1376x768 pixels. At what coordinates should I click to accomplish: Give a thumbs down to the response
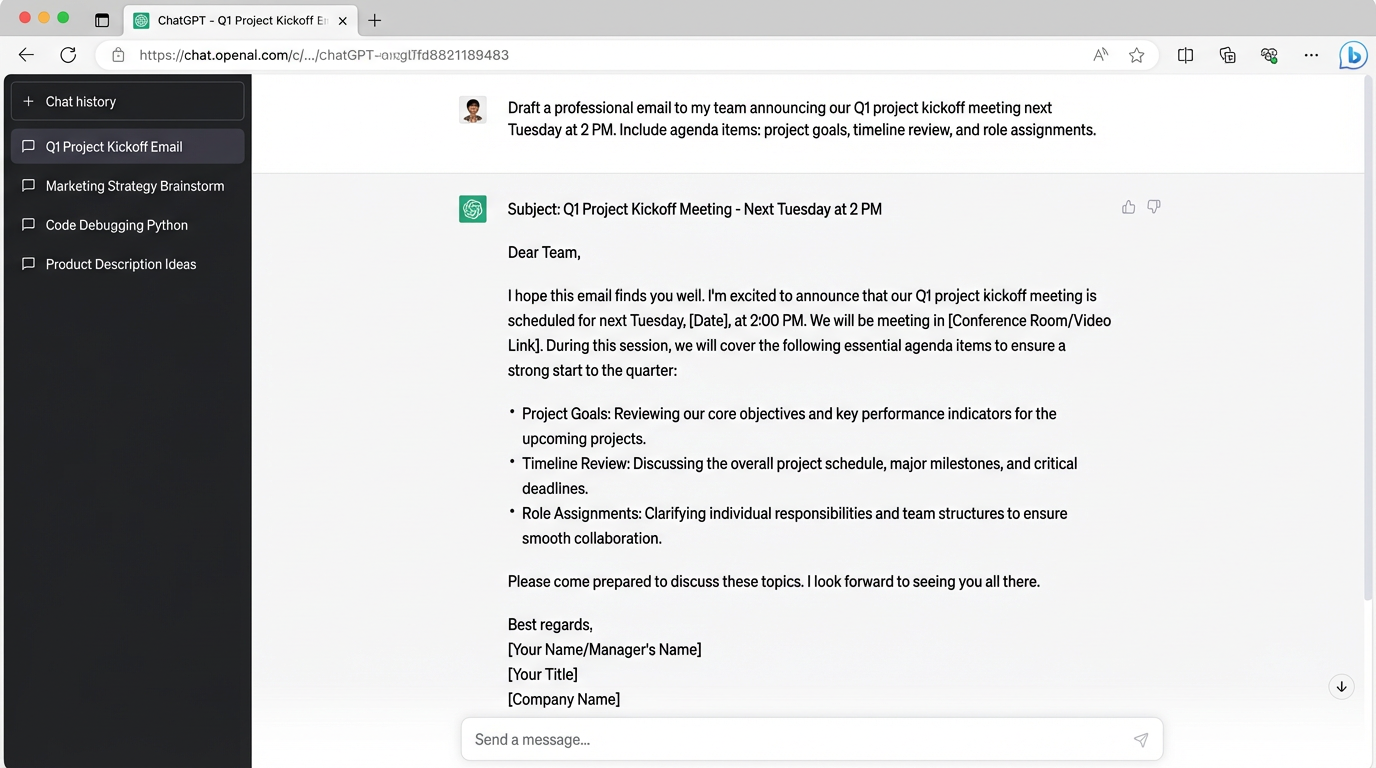1154,207
